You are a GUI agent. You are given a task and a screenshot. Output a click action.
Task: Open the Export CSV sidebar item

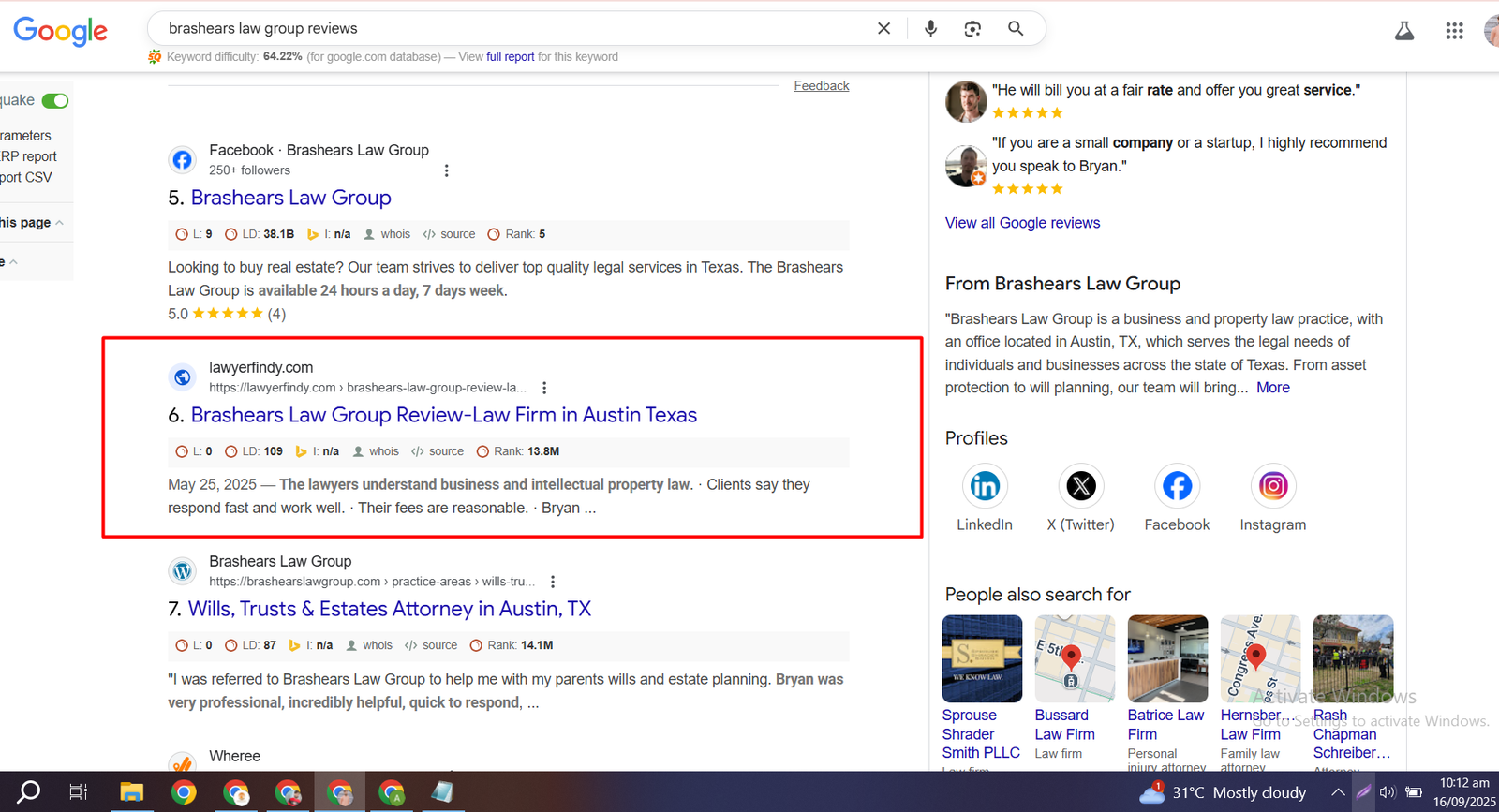tap(26, 177)
